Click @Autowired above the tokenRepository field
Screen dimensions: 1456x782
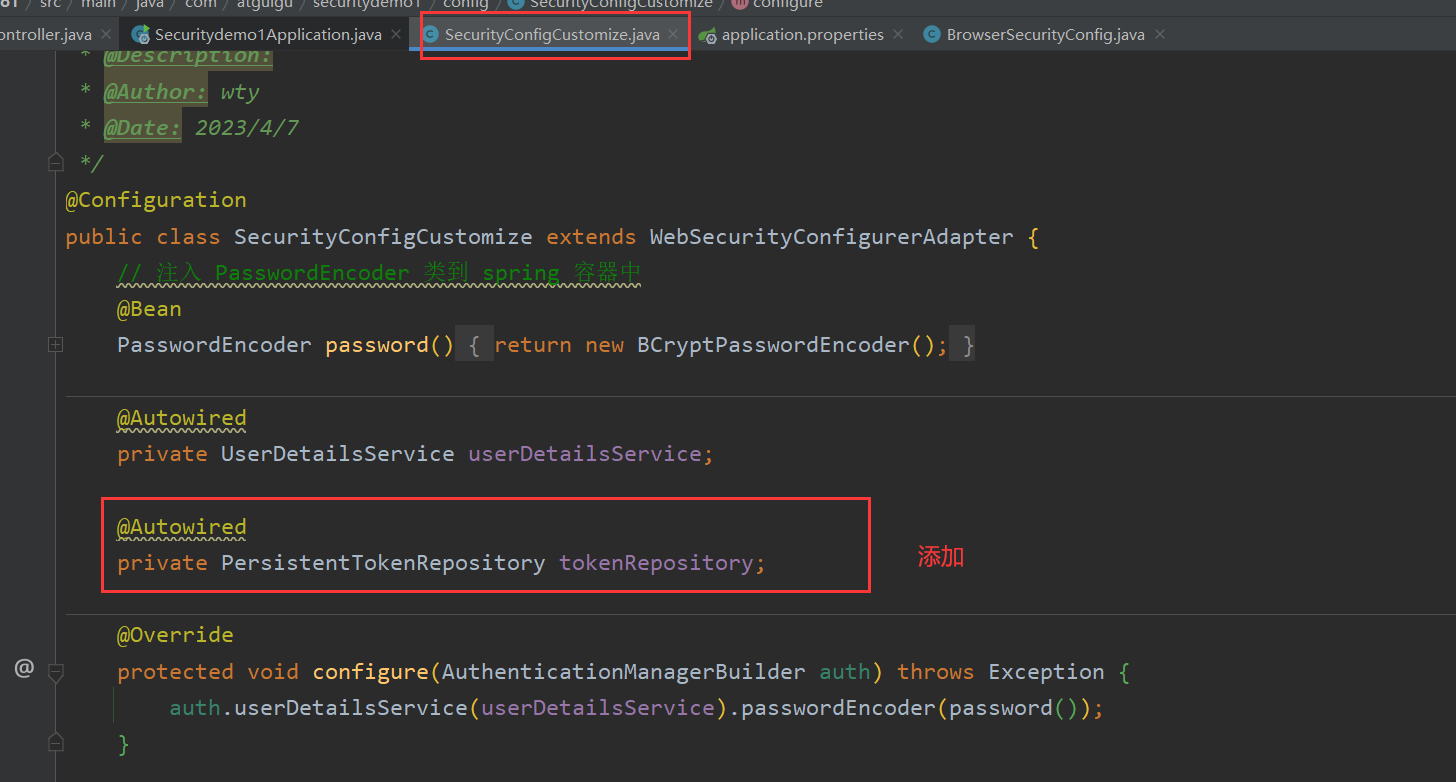point(181,527)
